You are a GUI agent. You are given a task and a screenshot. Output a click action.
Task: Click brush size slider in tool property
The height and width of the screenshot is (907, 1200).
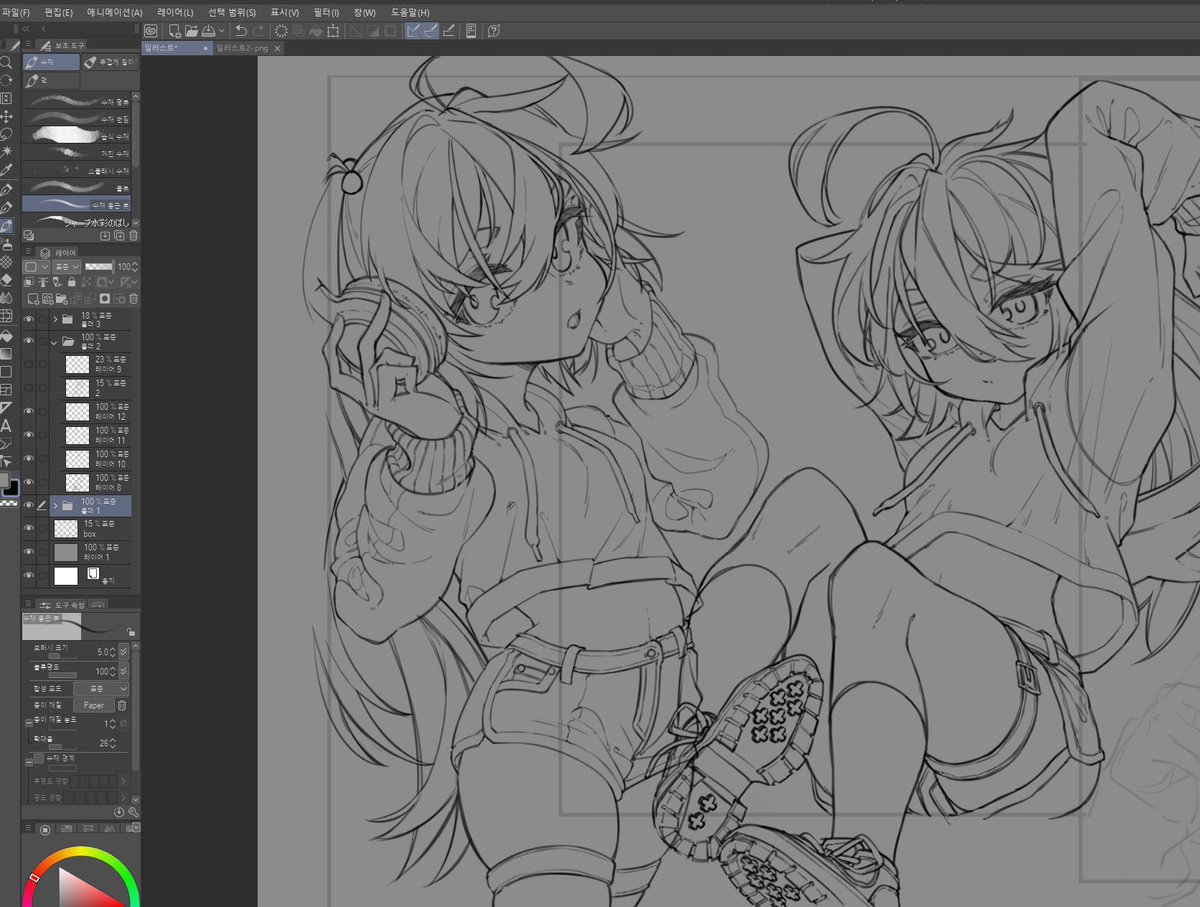[63, 656]
